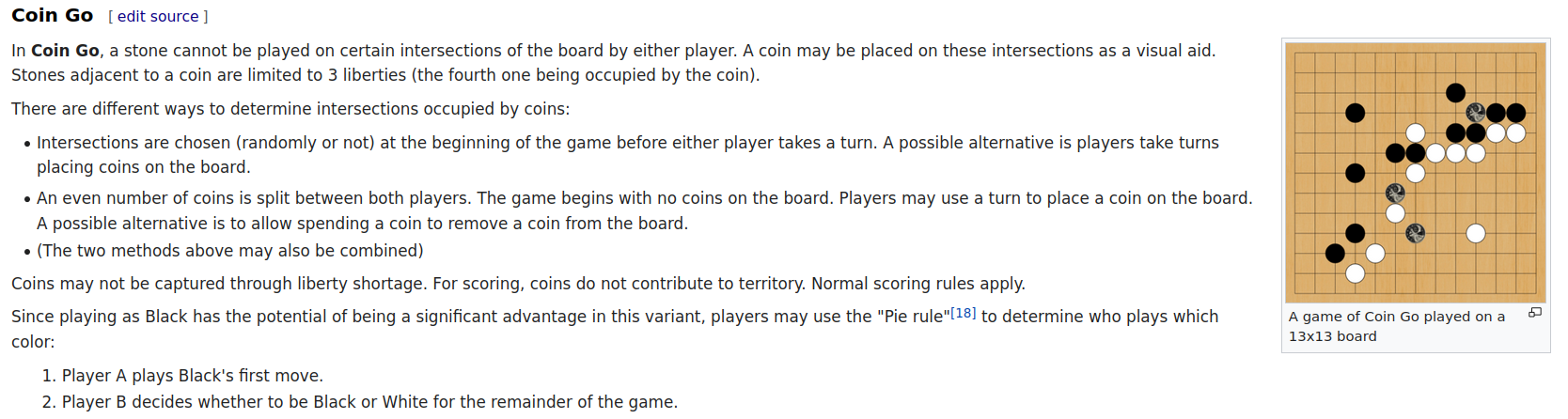The width and height of the screenshot is (1568, 419).
Task: Click the bottom-most white stone on the board
Action: point(1355,273)
